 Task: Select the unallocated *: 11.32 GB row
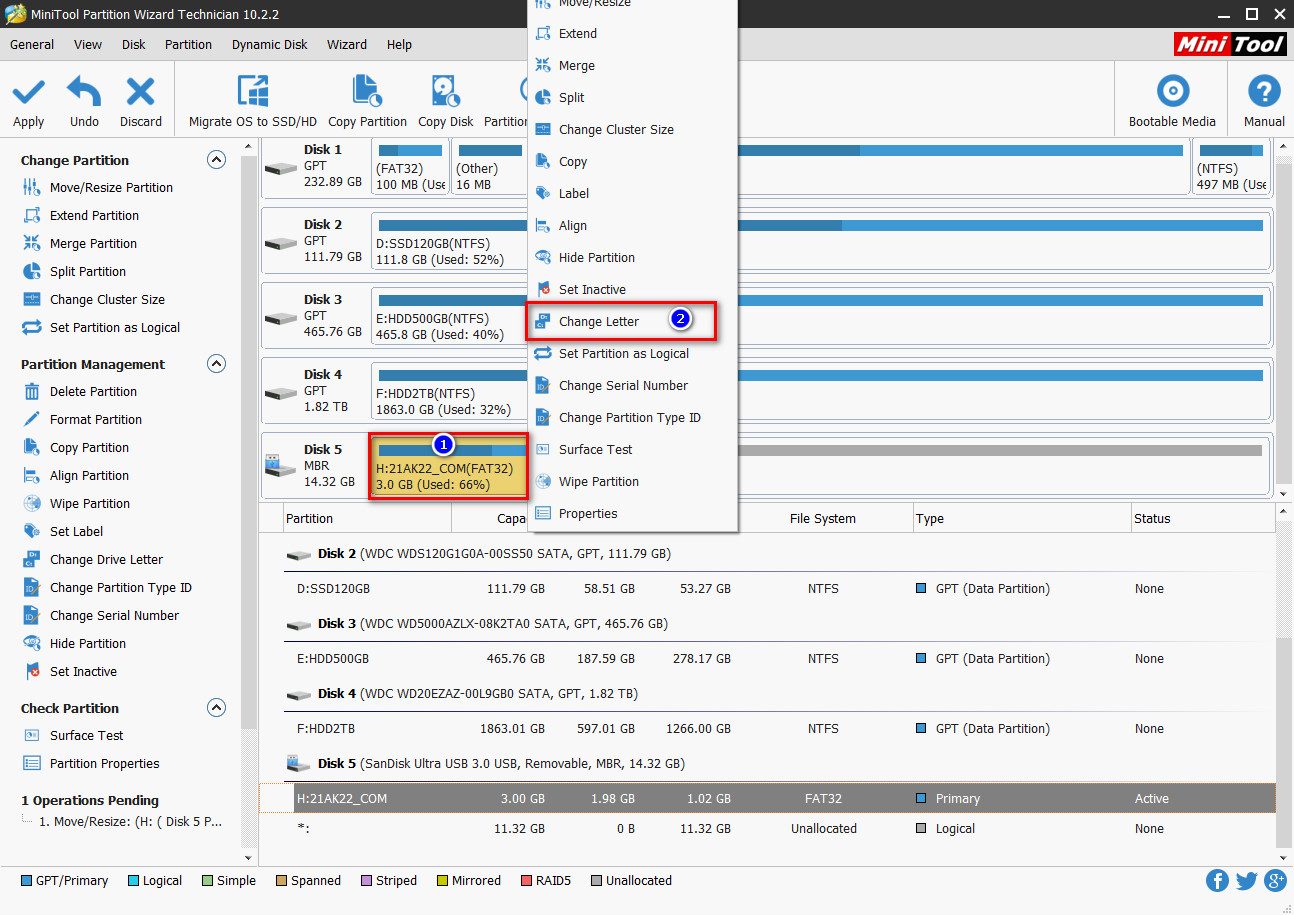pyautogui.click(x=767, y=829)
